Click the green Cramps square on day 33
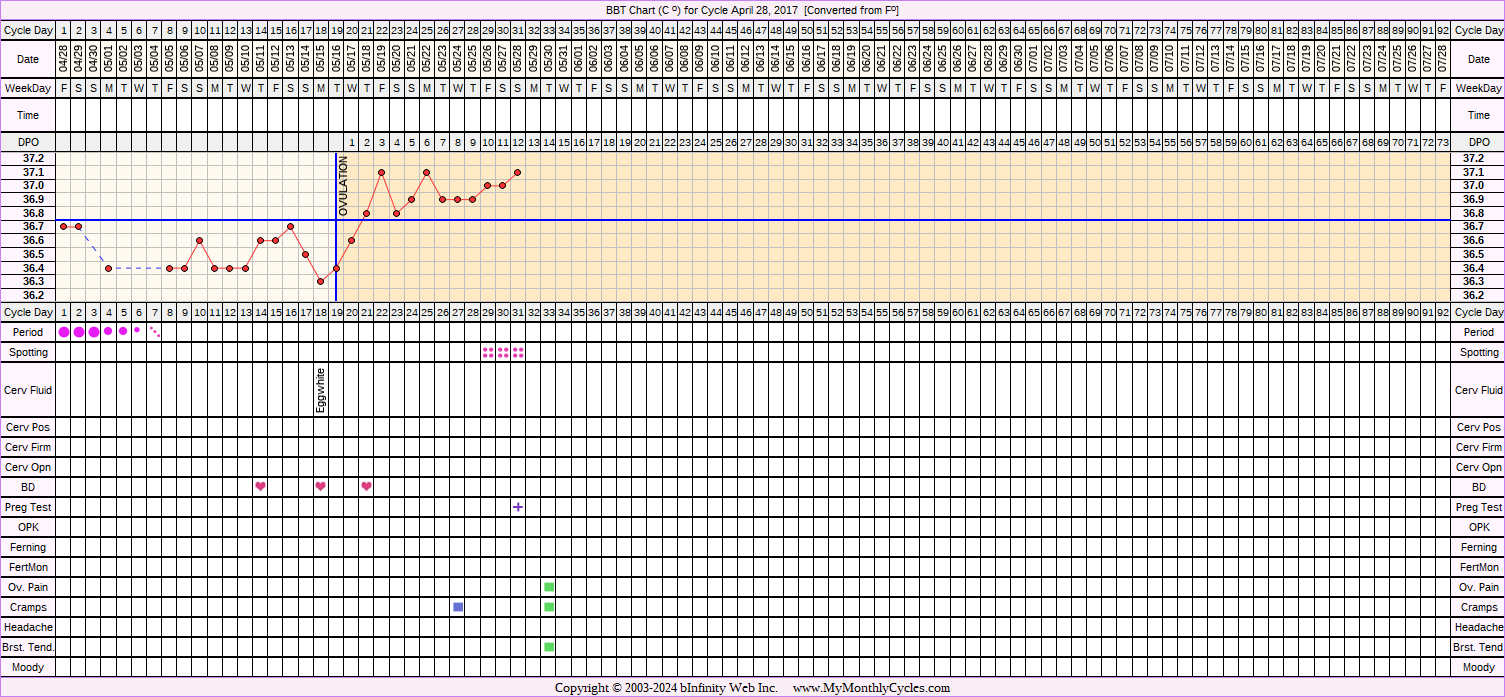Image resolution: width=1505 pixels, height=697 pixels. pyautogui.click(x=549, y=607)
